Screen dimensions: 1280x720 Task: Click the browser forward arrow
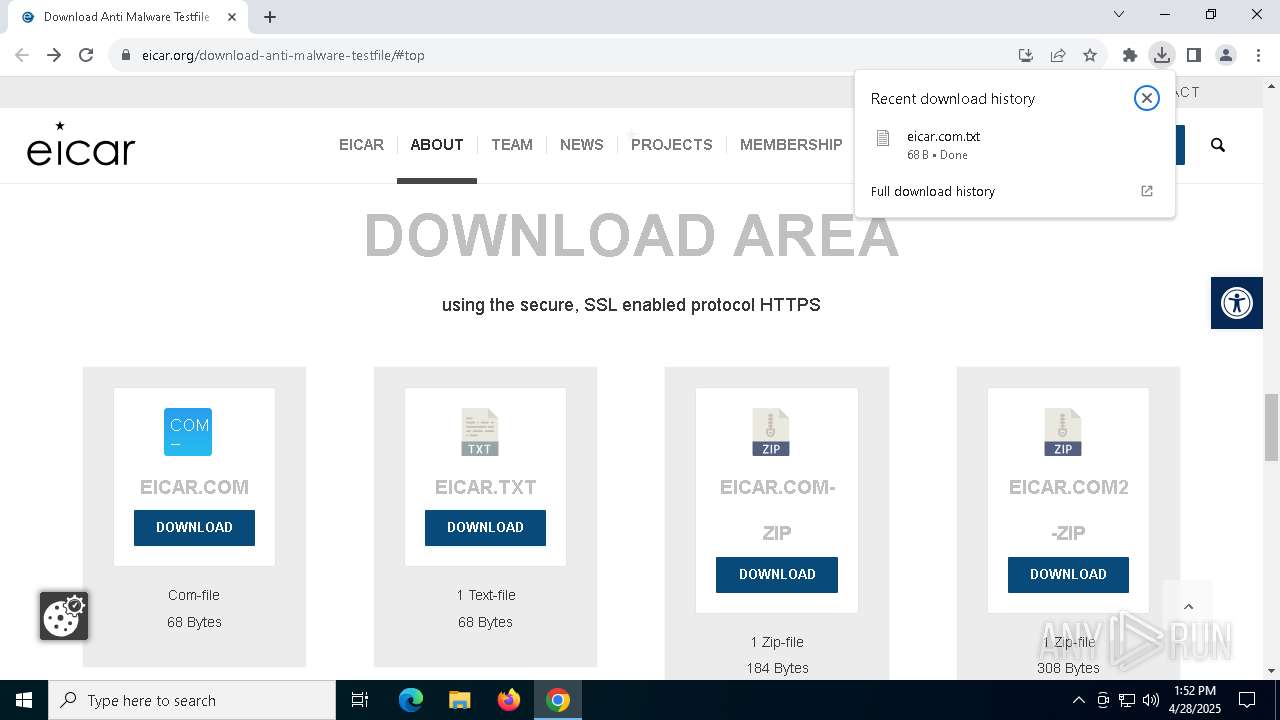54,55
